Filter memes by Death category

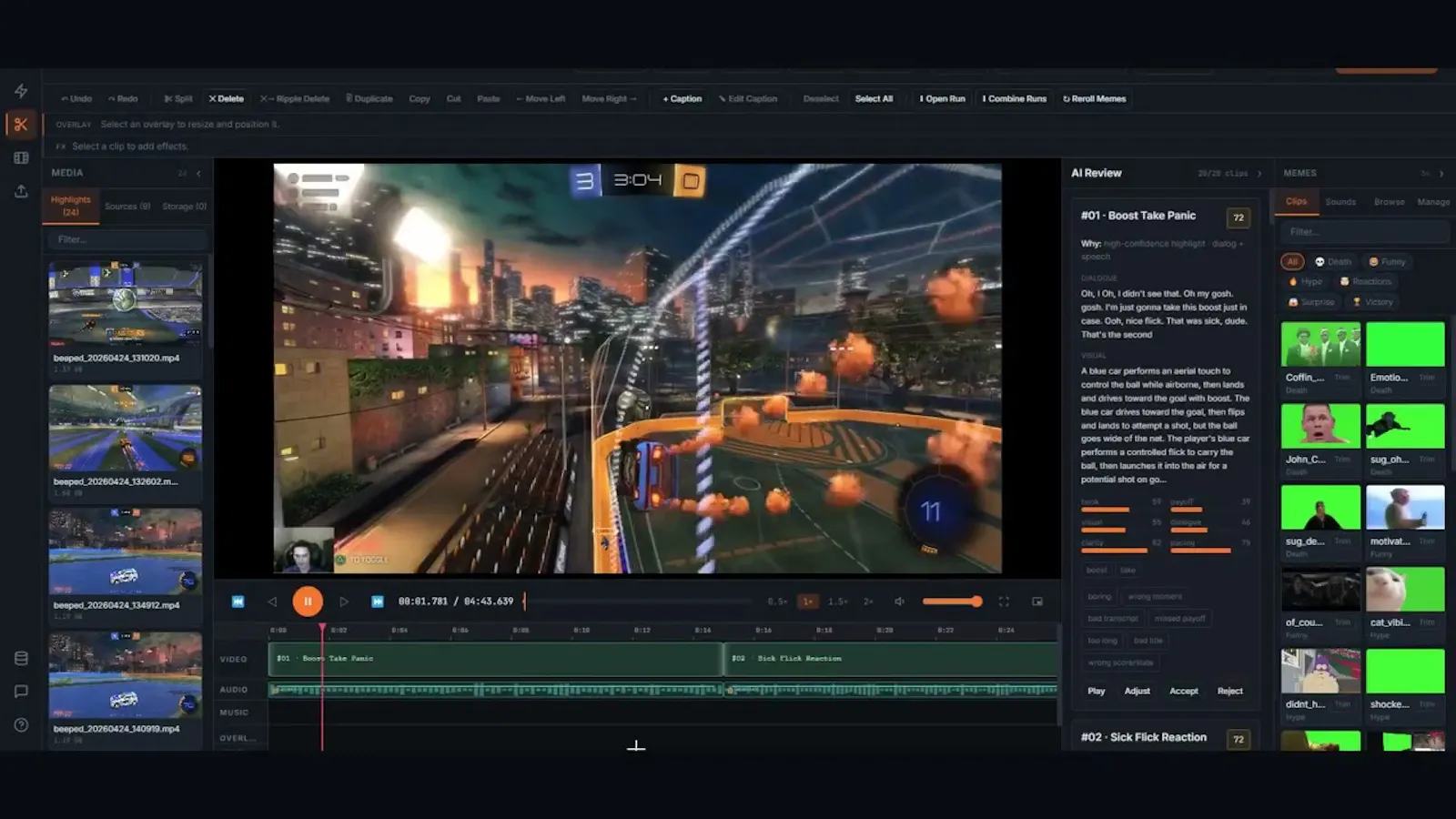[1333, 261]
